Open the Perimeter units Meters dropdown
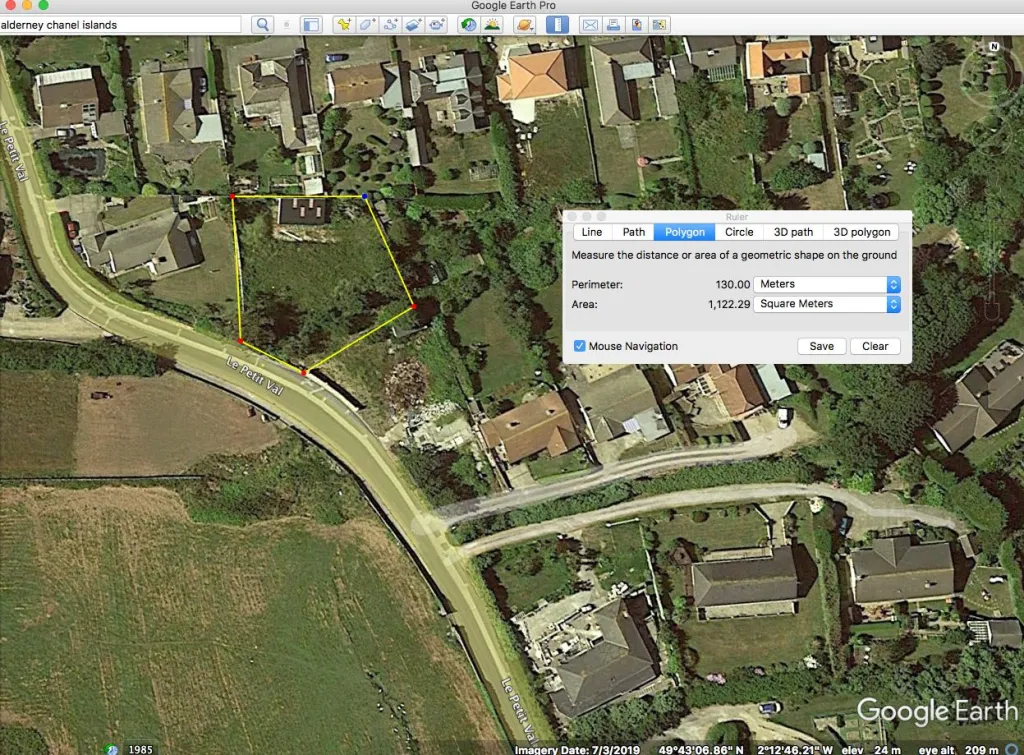 point(826,285)
